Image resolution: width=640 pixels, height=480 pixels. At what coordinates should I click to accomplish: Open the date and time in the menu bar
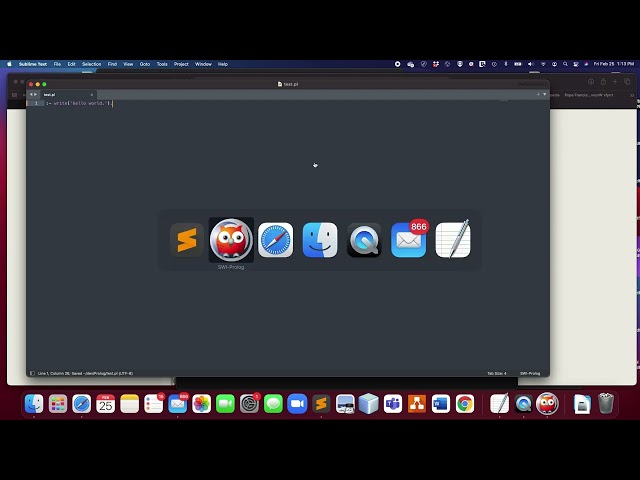(x=613, y=64)
